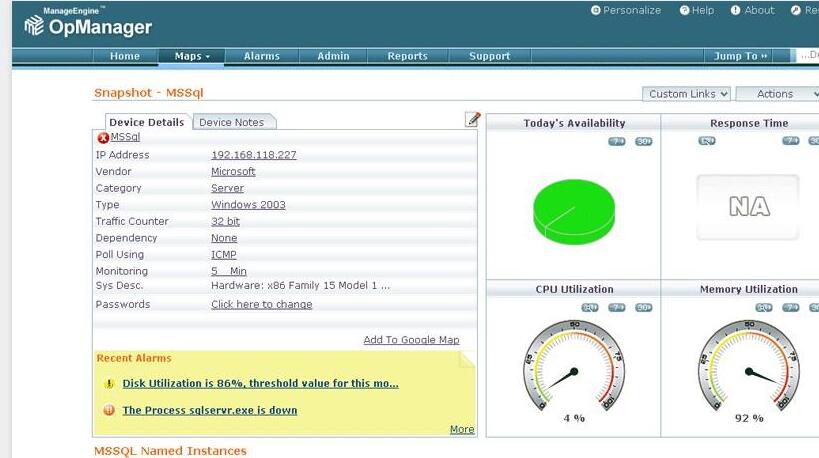The image size is (819, 458).
Task: Click the None dependency link
Action: tap(224, 238)
